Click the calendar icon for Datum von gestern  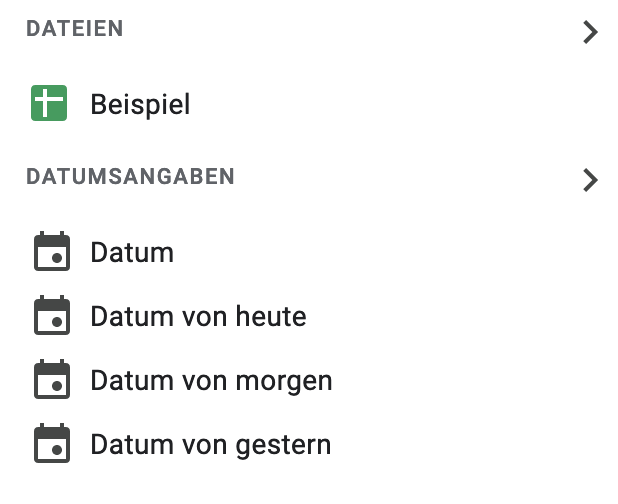[x=52, y=443]
